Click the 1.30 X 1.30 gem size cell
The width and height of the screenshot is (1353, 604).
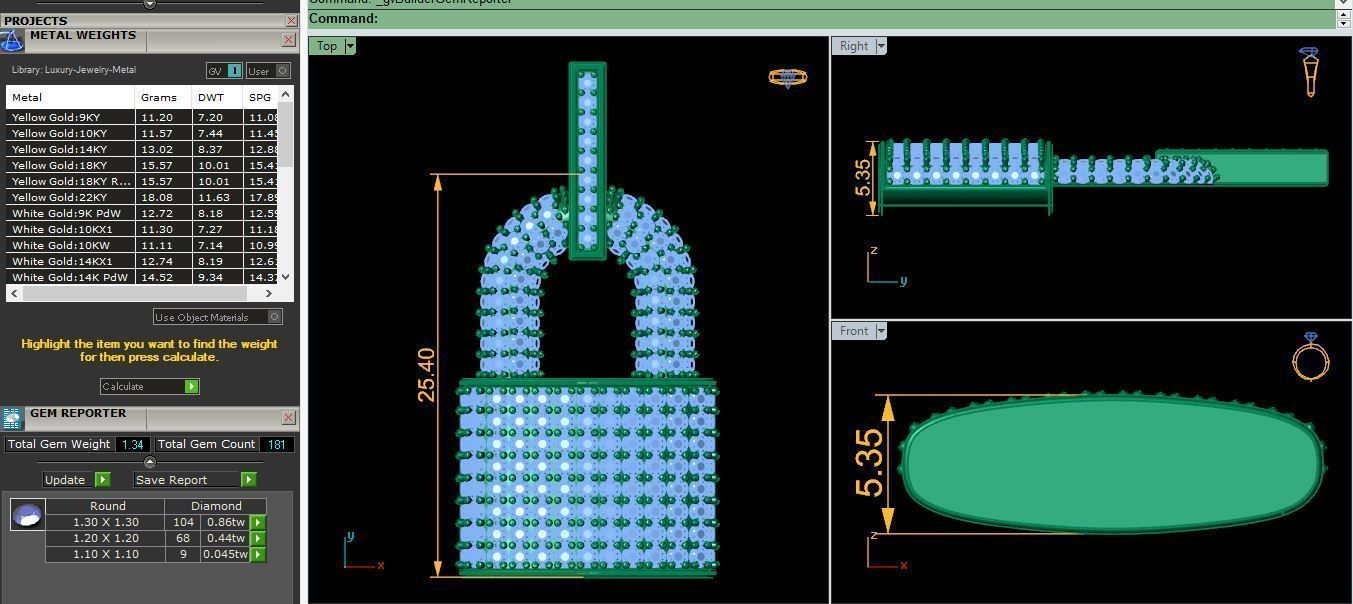click(x=106, y=522)
